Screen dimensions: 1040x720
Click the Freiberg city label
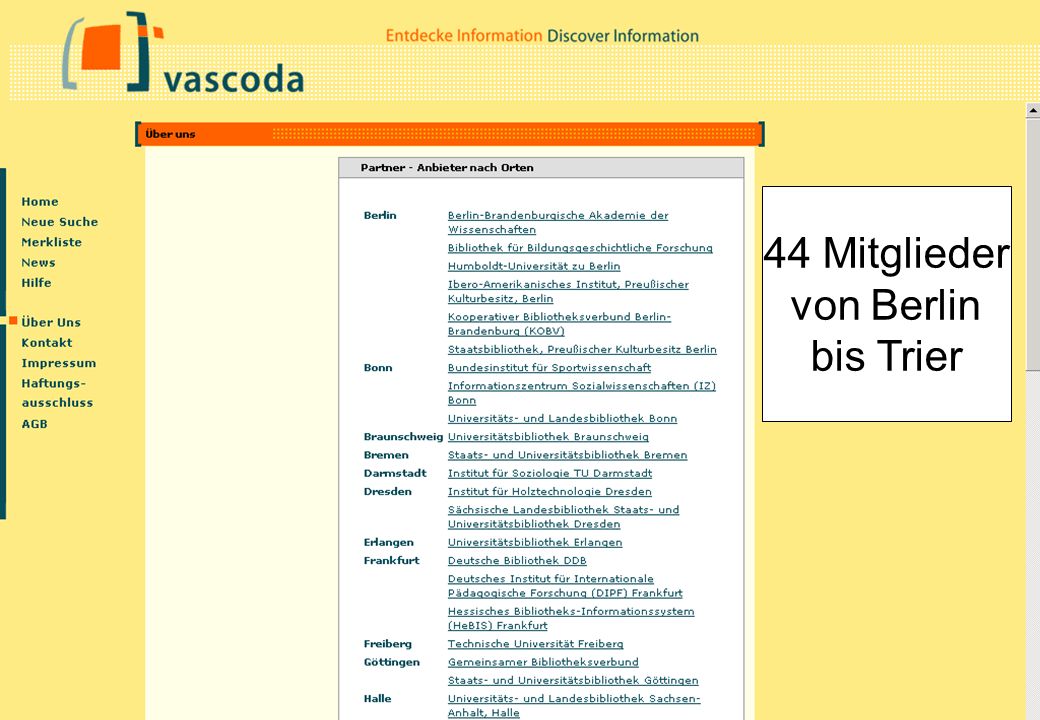387,644
